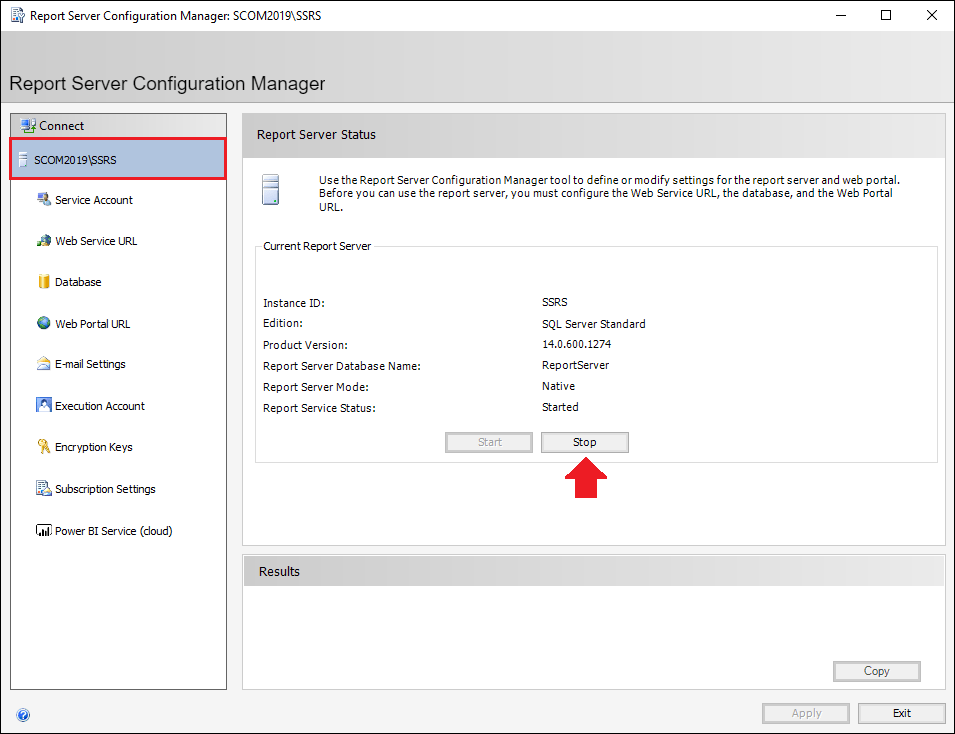Click the Instance ID label
The width and height of the screenshot is (955, 734).
coord(294,303)
